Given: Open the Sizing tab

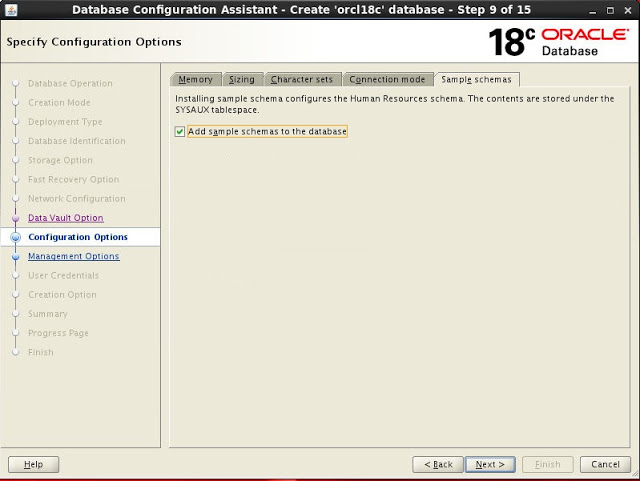Looking at the screenshot, I should tap(241, 79).
